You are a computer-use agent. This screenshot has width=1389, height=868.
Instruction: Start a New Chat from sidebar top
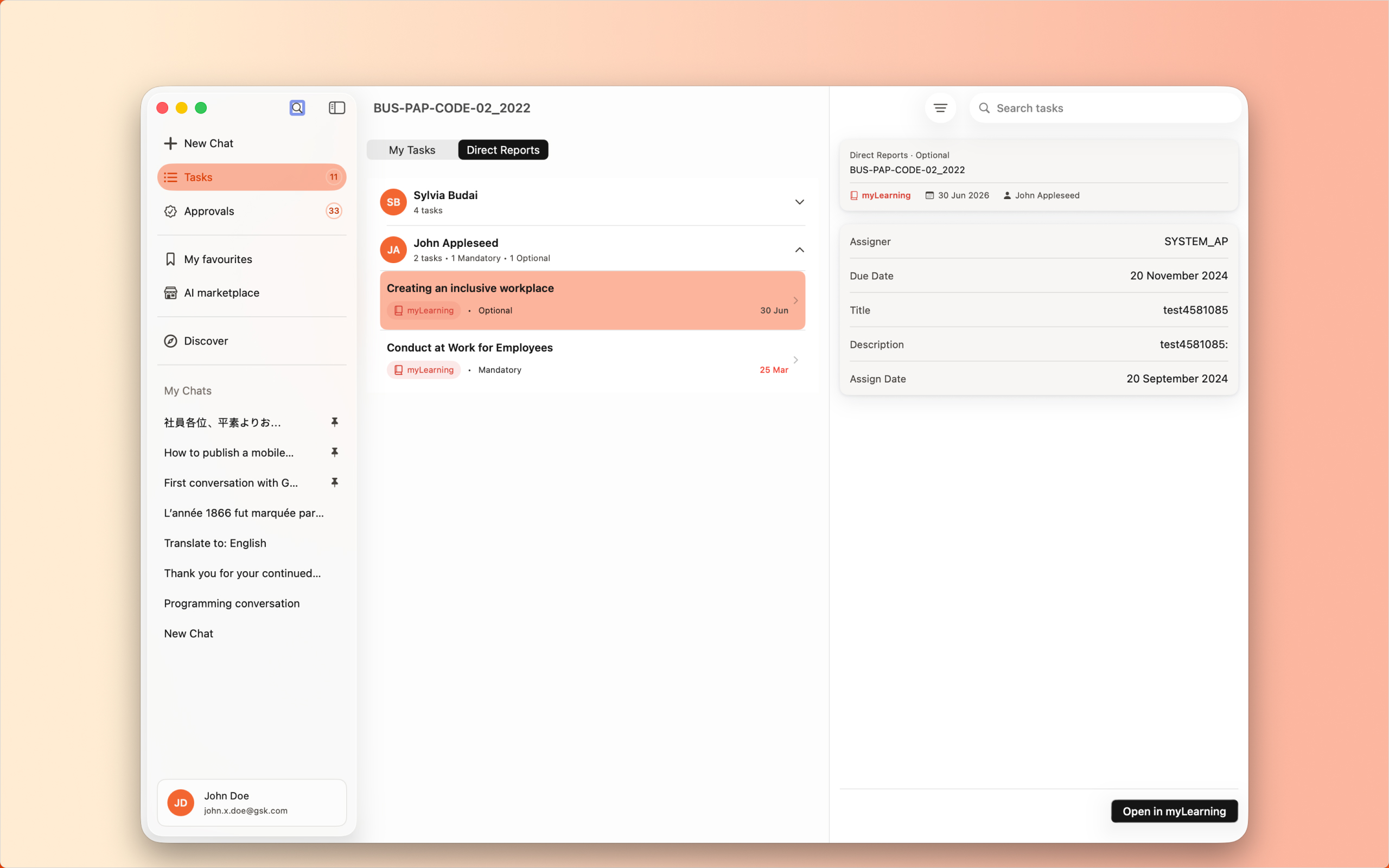[x=251, y=144]
